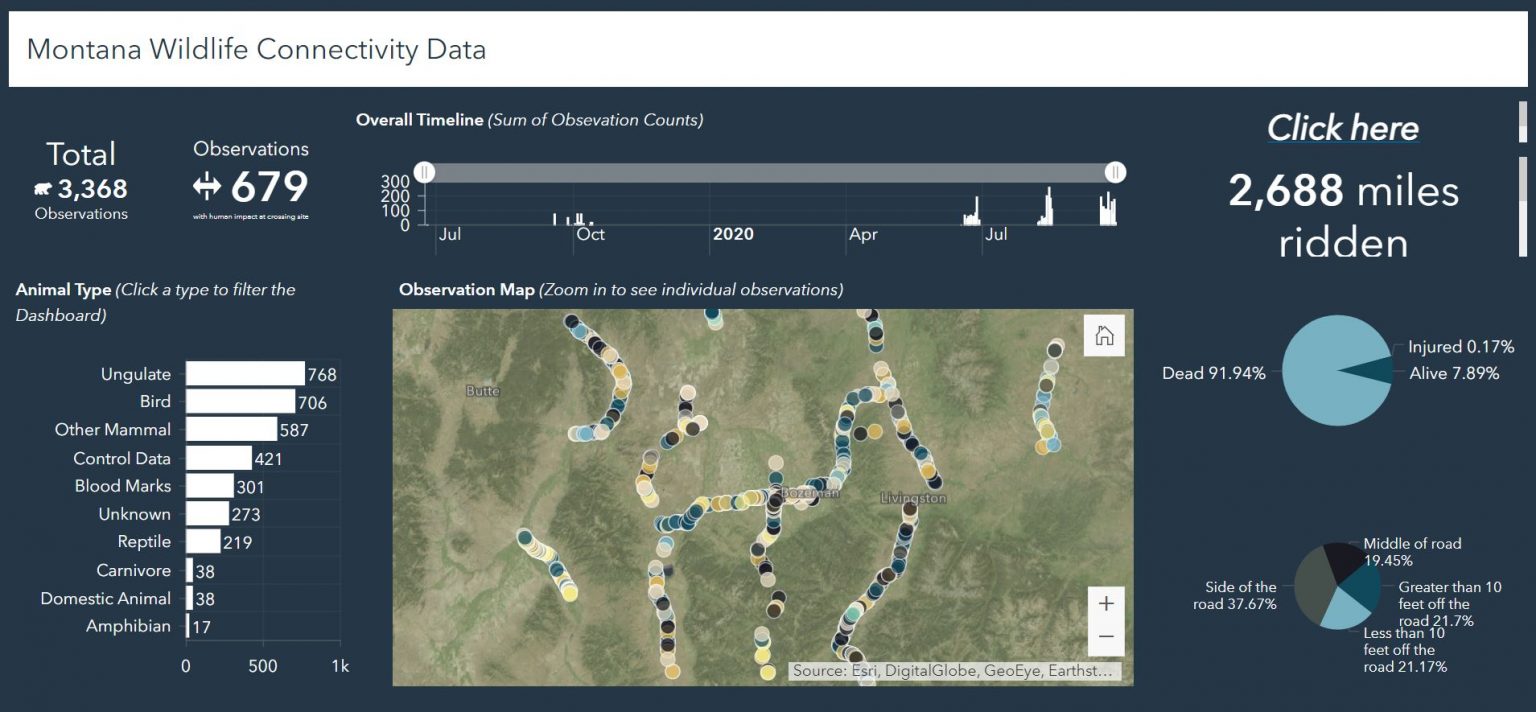Screen dimensions: 1536x712
Task: Reset the map view with the home icon
Action: pos(1104,336)
